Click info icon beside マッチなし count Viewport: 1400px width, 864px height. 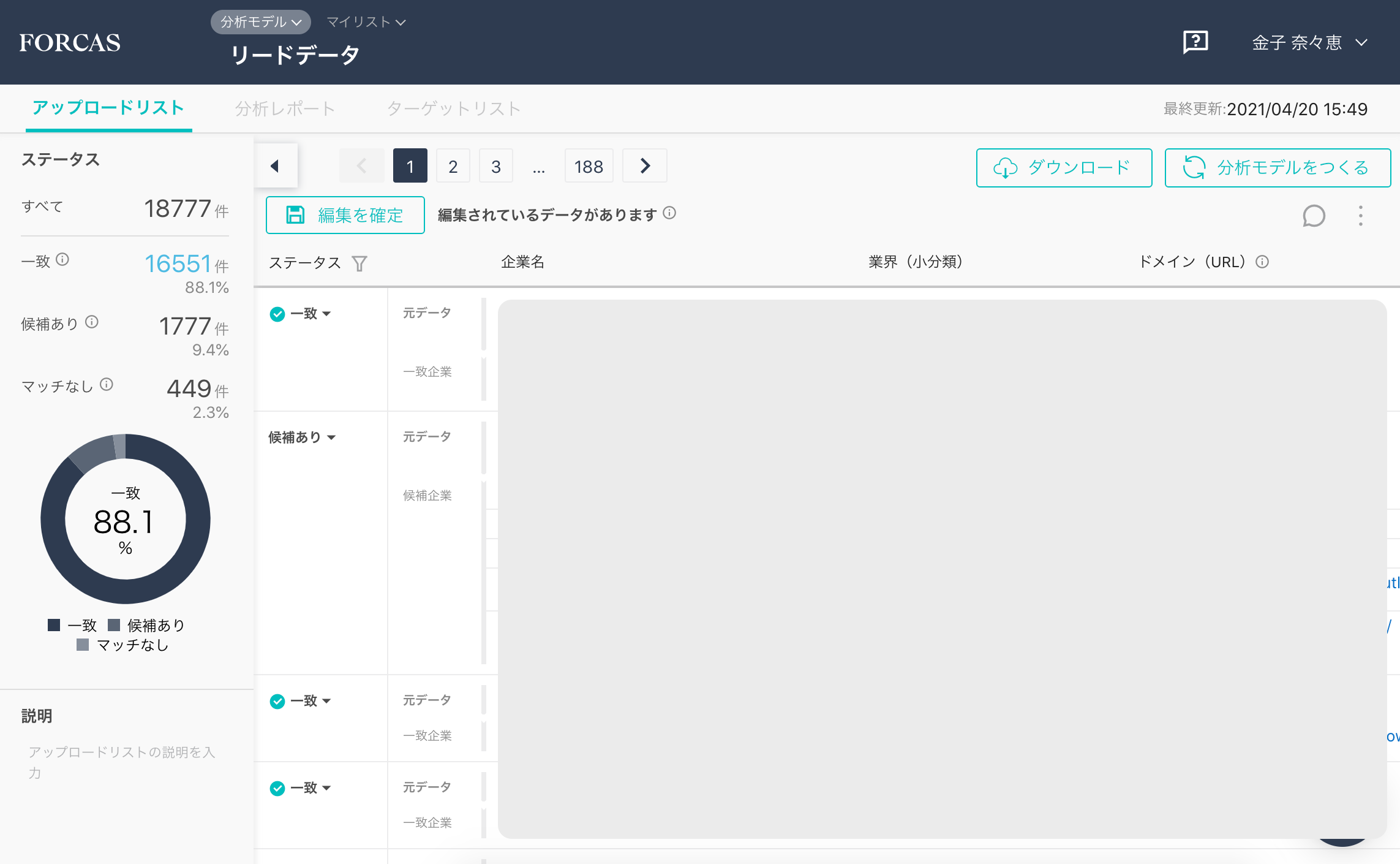pos(107,385)
